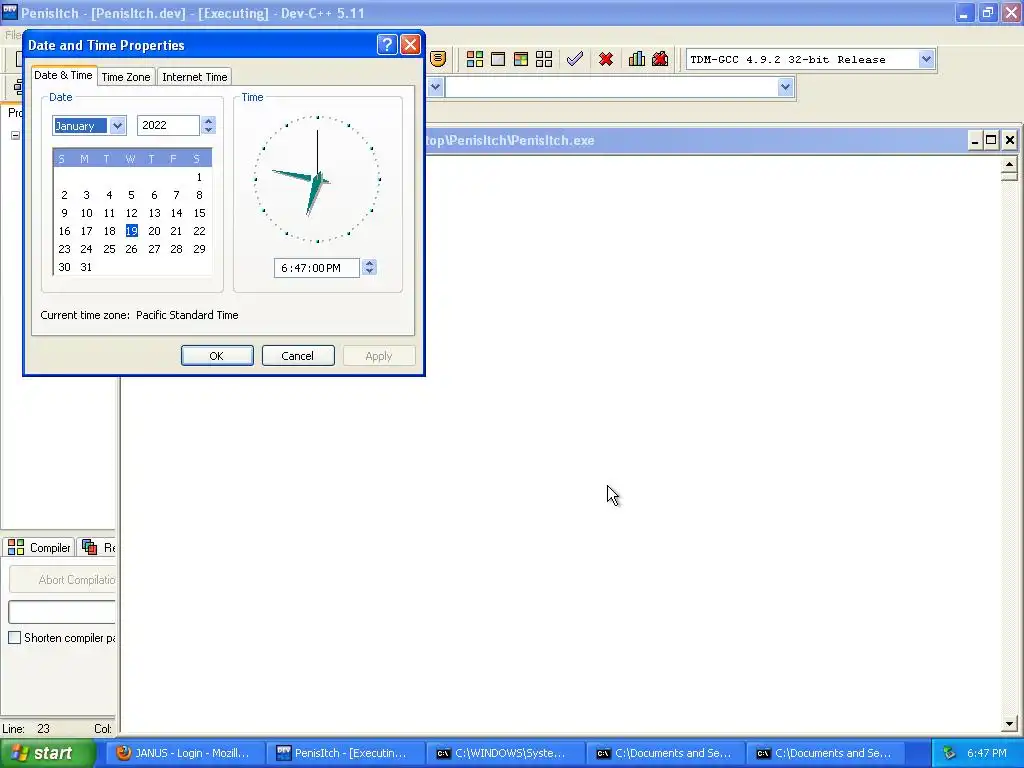Click the Run icon in Dev-C++ toolbar
The width and height of the screenshot is (1024, 768).
click(498, 59)
